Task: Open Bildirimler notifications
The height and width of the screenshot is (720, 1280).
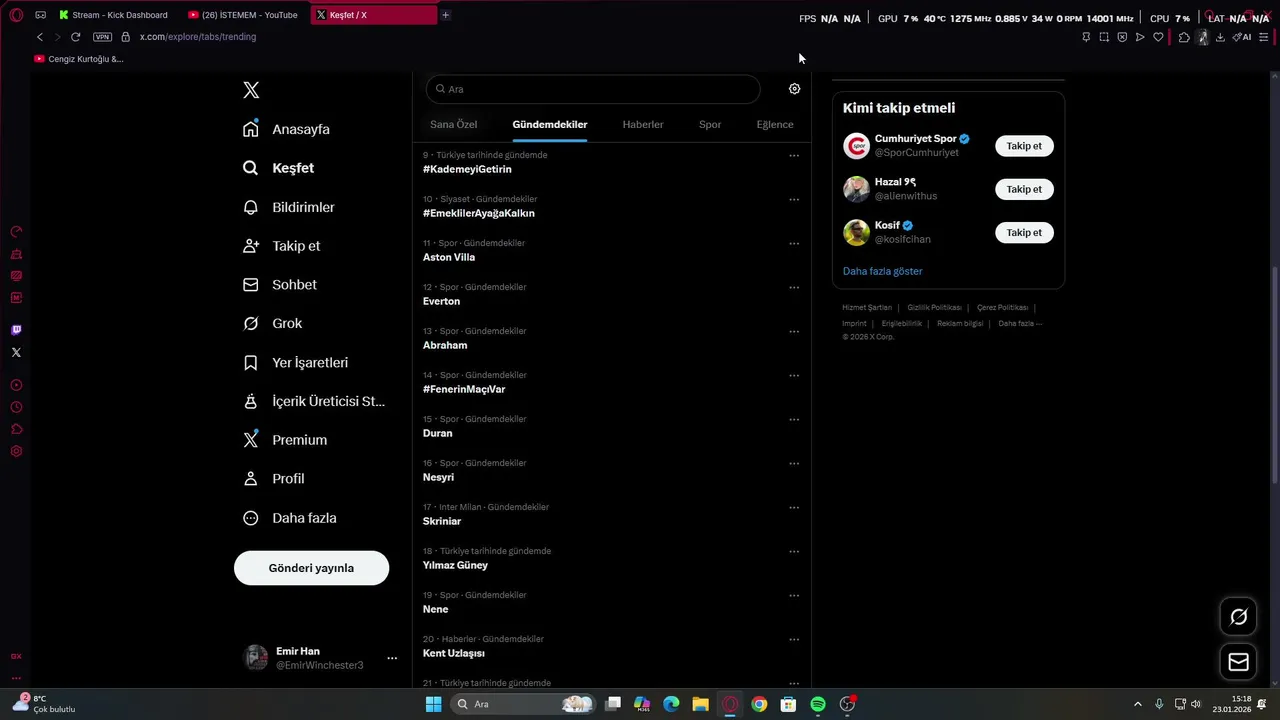Action: 290,207
